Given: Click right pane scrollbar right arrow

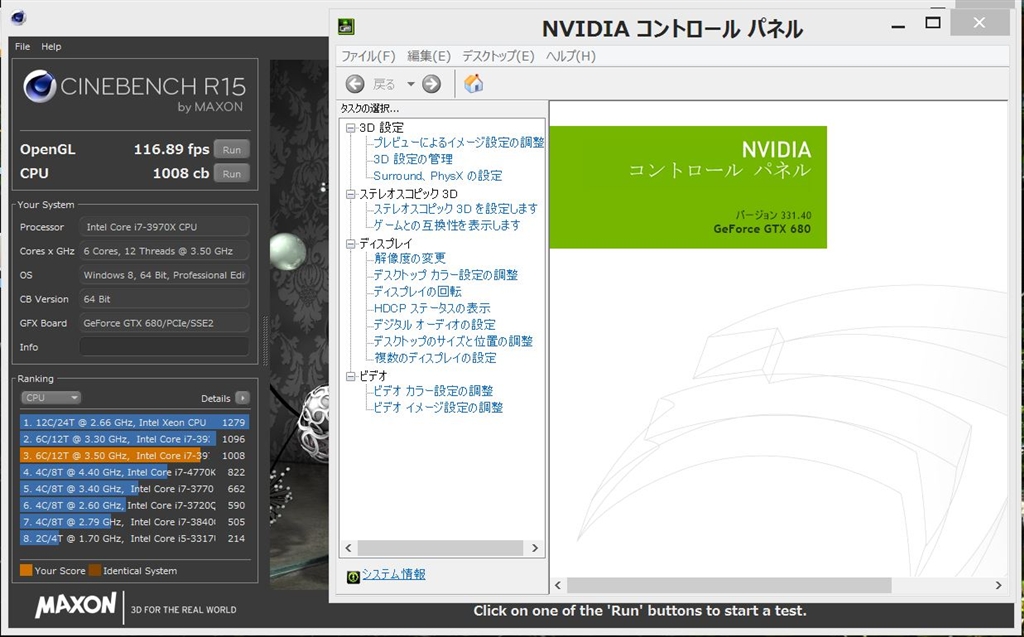Looking at the screenshot, I should (998, 585).
